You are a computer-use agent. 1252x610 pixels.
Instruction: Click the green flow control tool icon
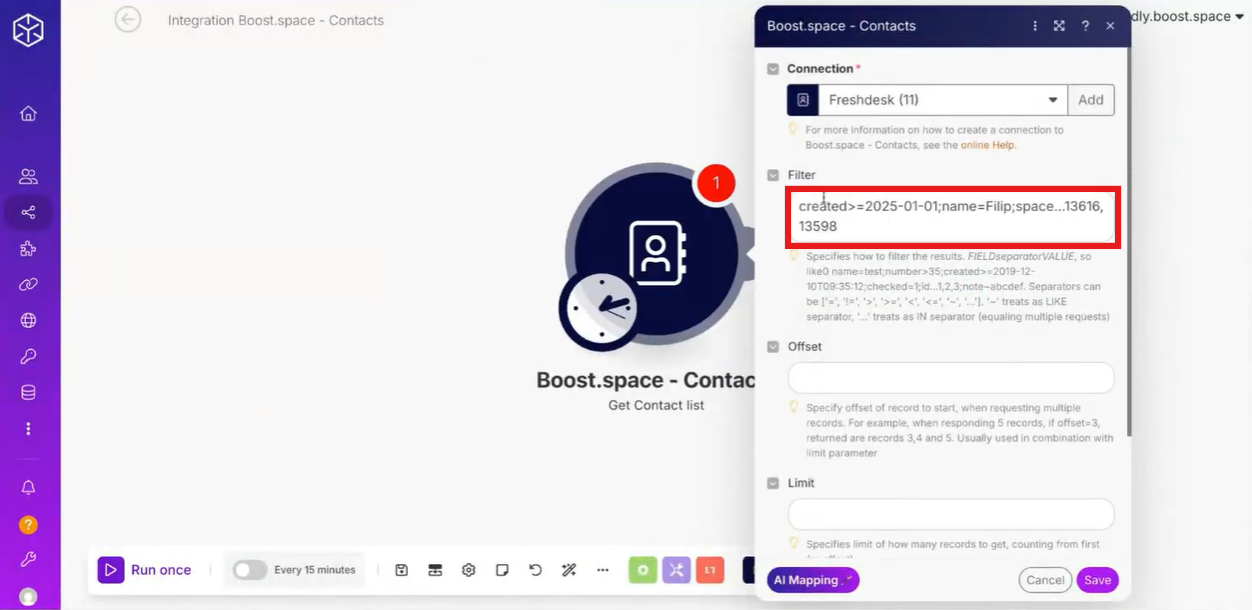(x=643, y=570)
